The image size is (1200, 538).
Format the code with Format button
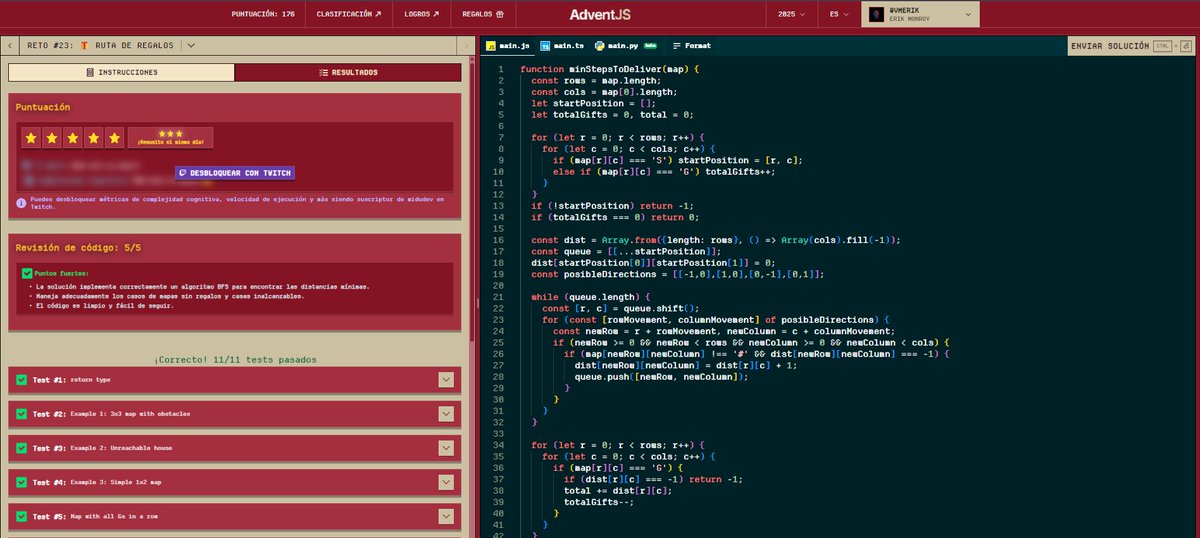click(691, 46)
